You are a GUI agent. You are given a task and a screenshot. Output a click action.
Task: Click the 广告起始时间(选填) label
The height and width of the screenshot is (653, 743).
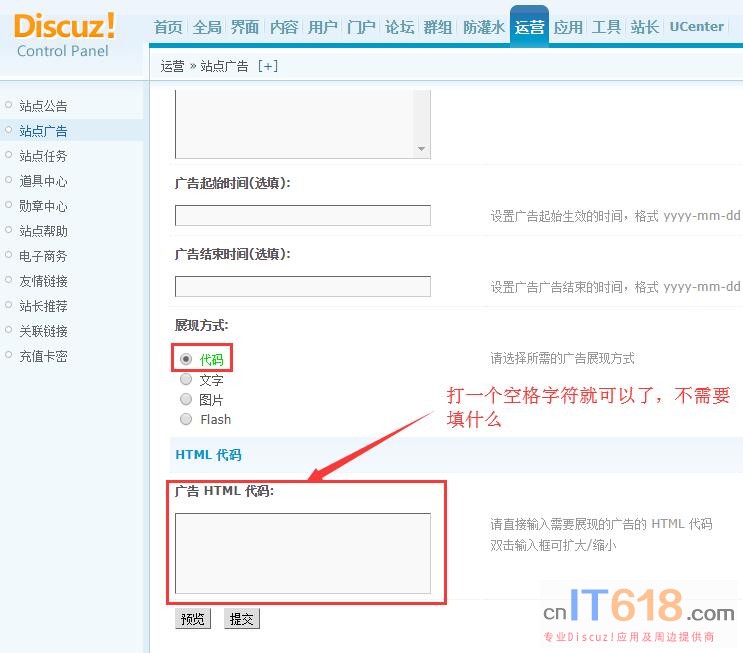coord(233,183)
